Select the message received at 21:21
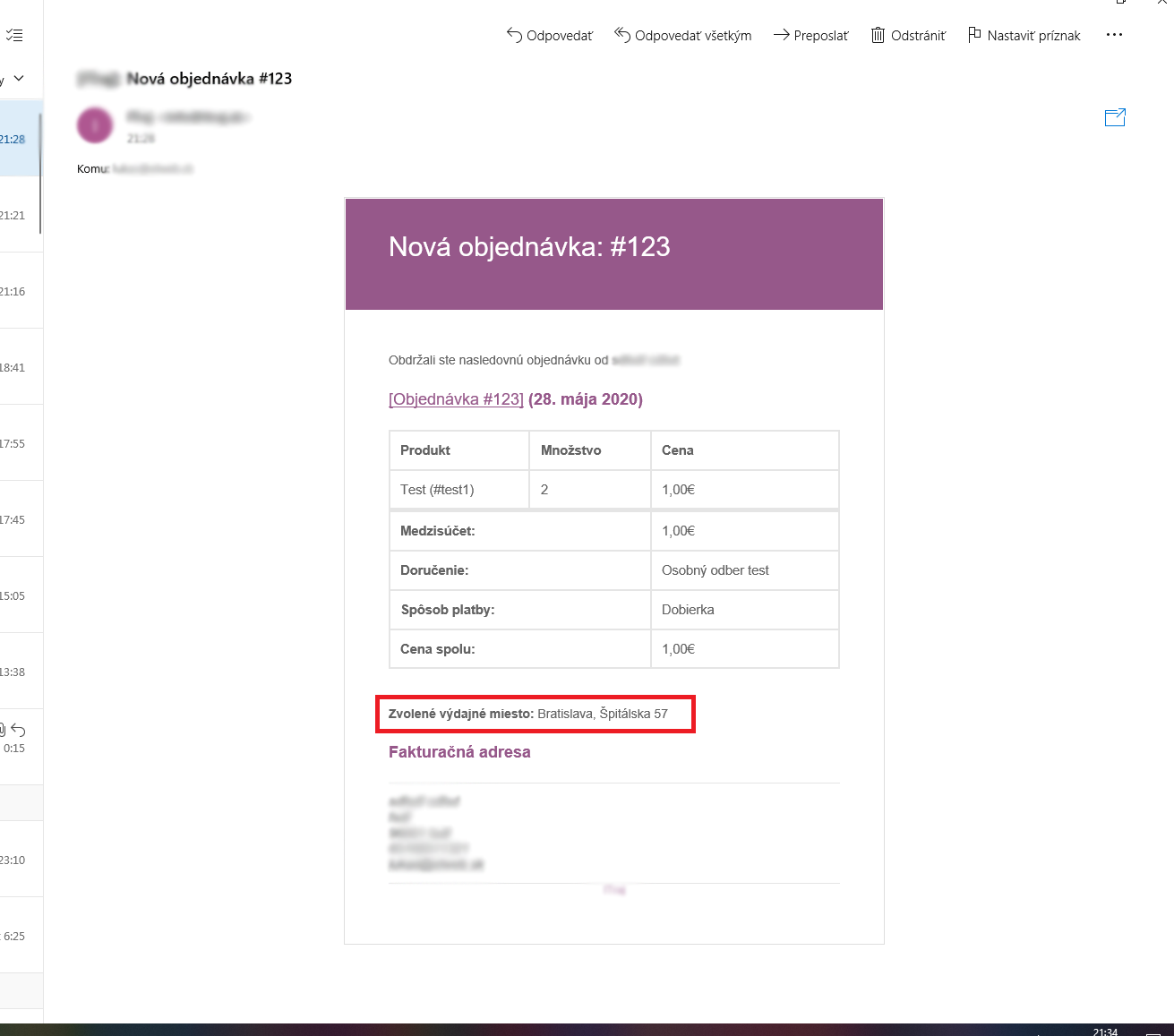The image size is (1174, 1036). [x=21, y=215]
